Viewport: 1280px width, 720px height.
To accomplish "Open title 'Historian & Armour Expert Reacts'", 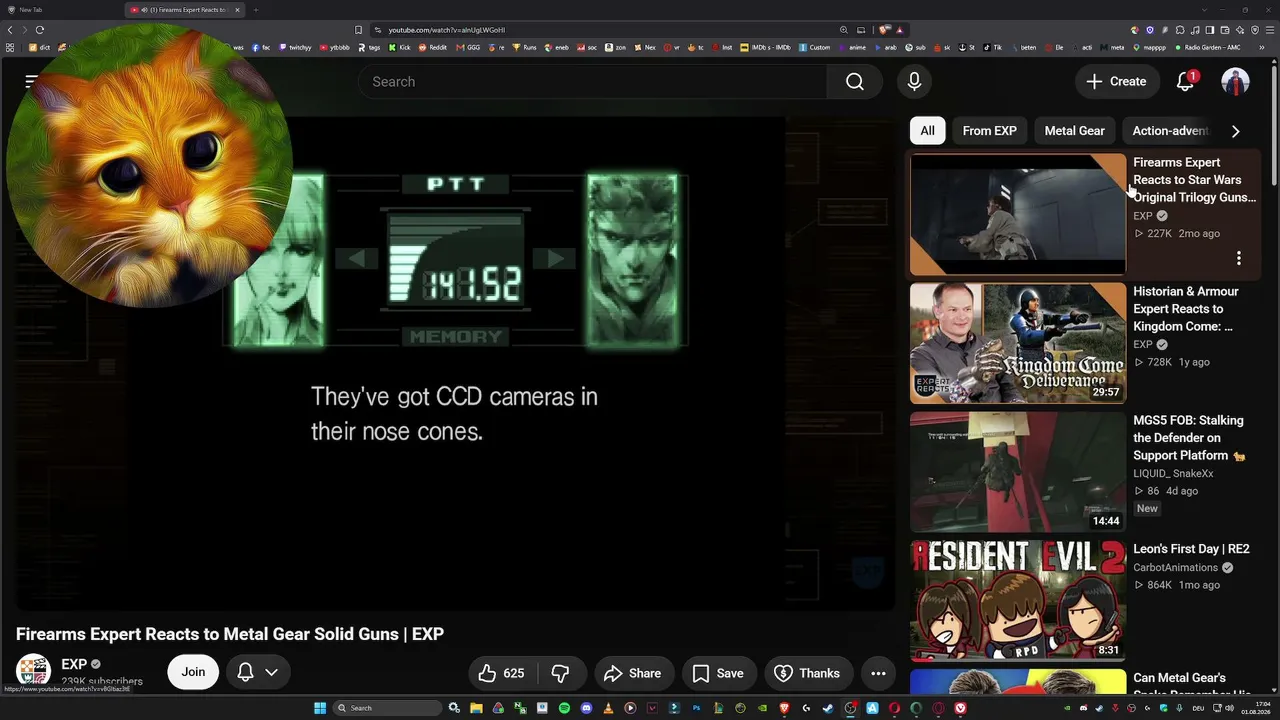I will [1186, 309].
